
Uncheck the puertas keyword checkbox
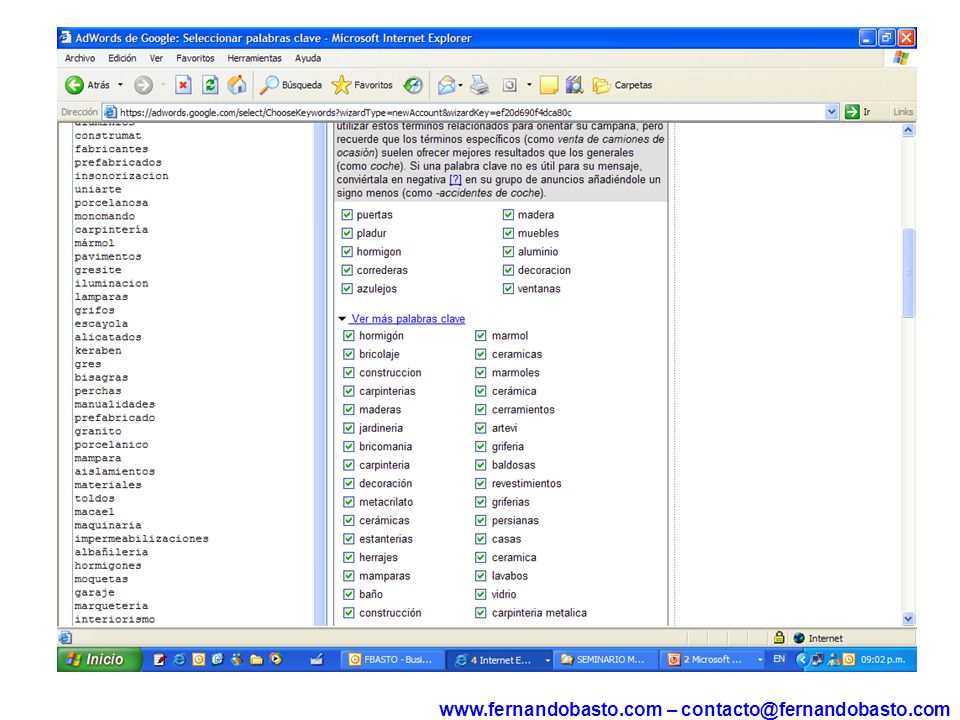347,215
